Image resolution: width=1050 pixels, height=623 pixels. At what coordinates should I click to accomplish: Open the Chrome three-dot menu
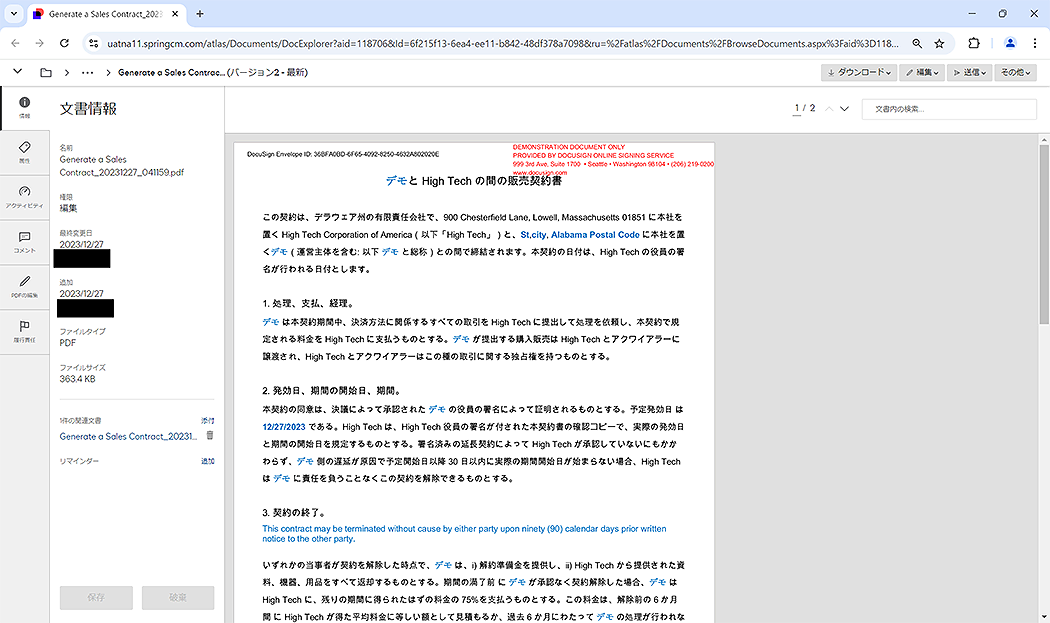pyautogui.click(x=1035, y=44)
